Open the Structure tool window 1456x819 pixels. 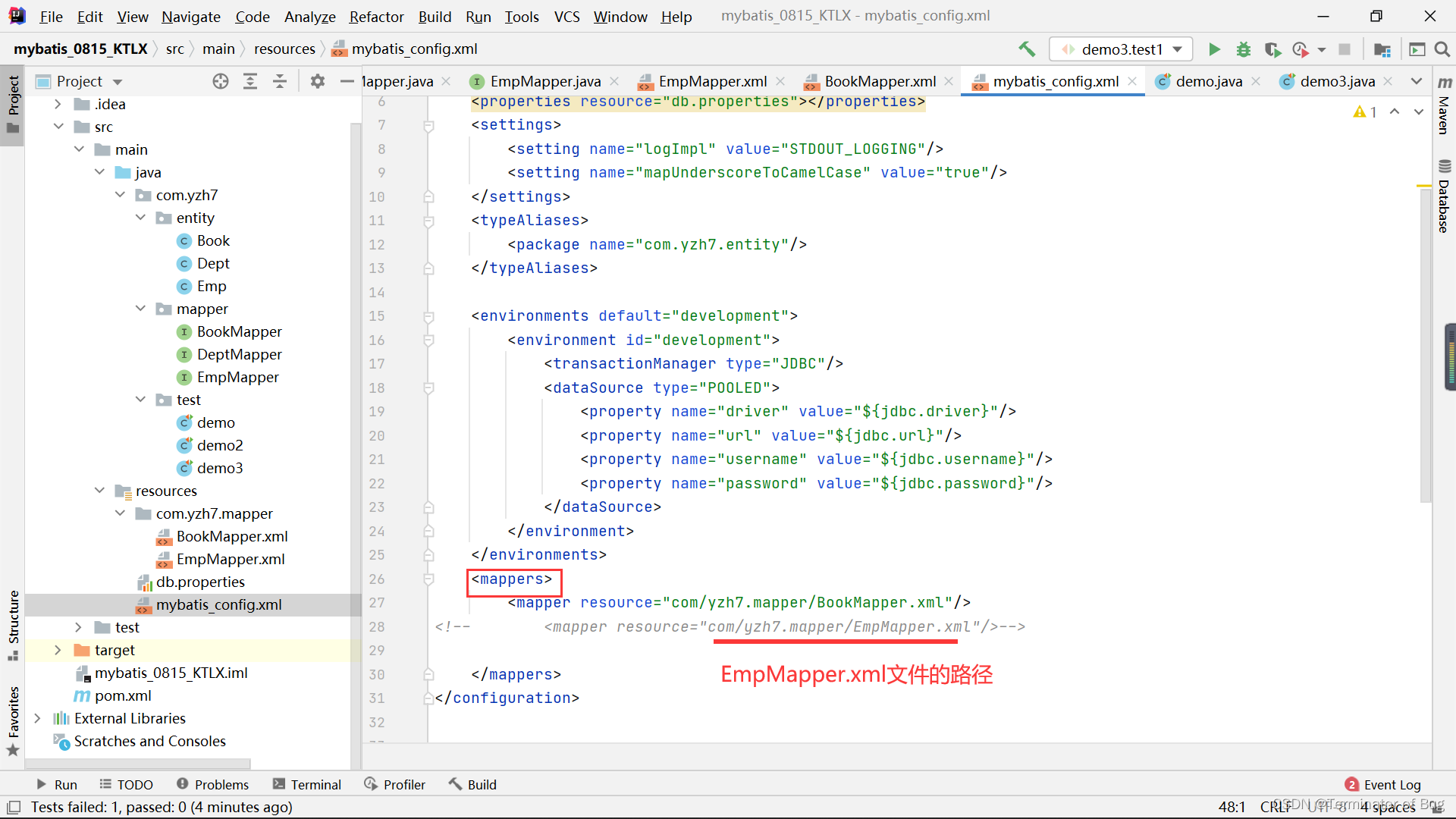click(x=13, y=625)
